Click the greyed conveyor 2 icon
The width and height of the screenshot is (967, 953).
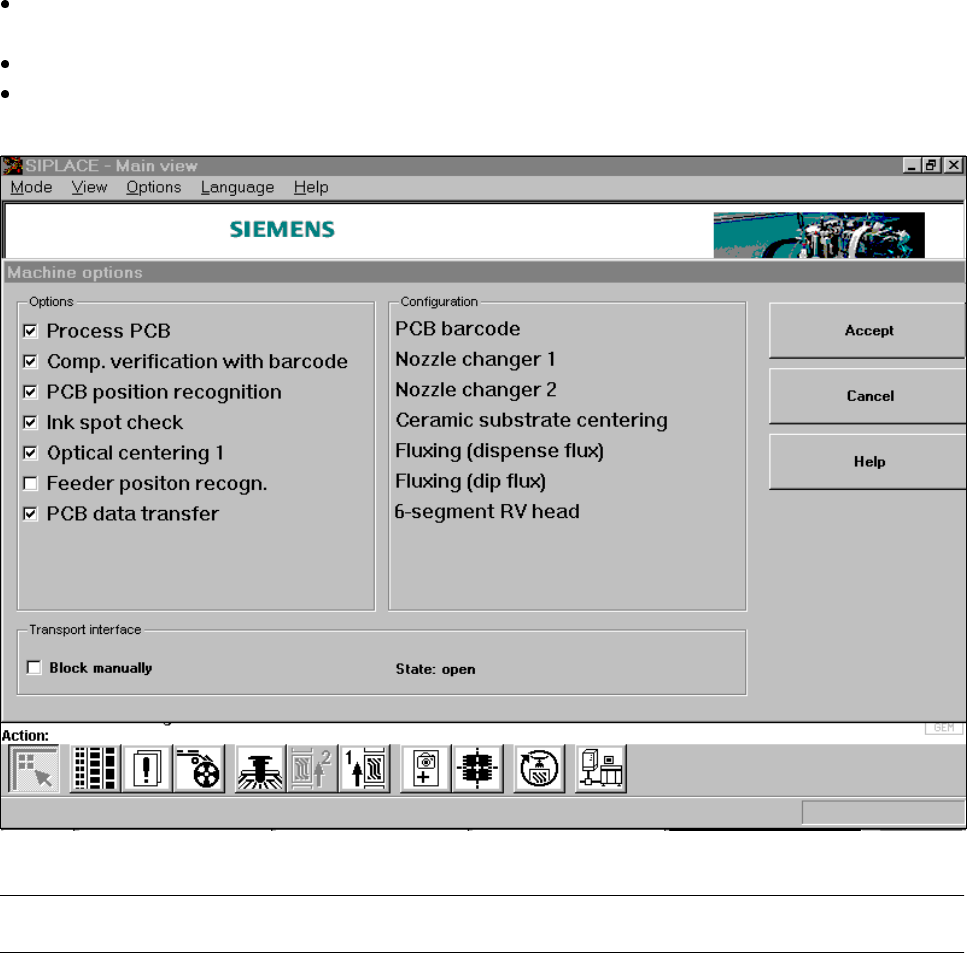[x=312, y=769]
